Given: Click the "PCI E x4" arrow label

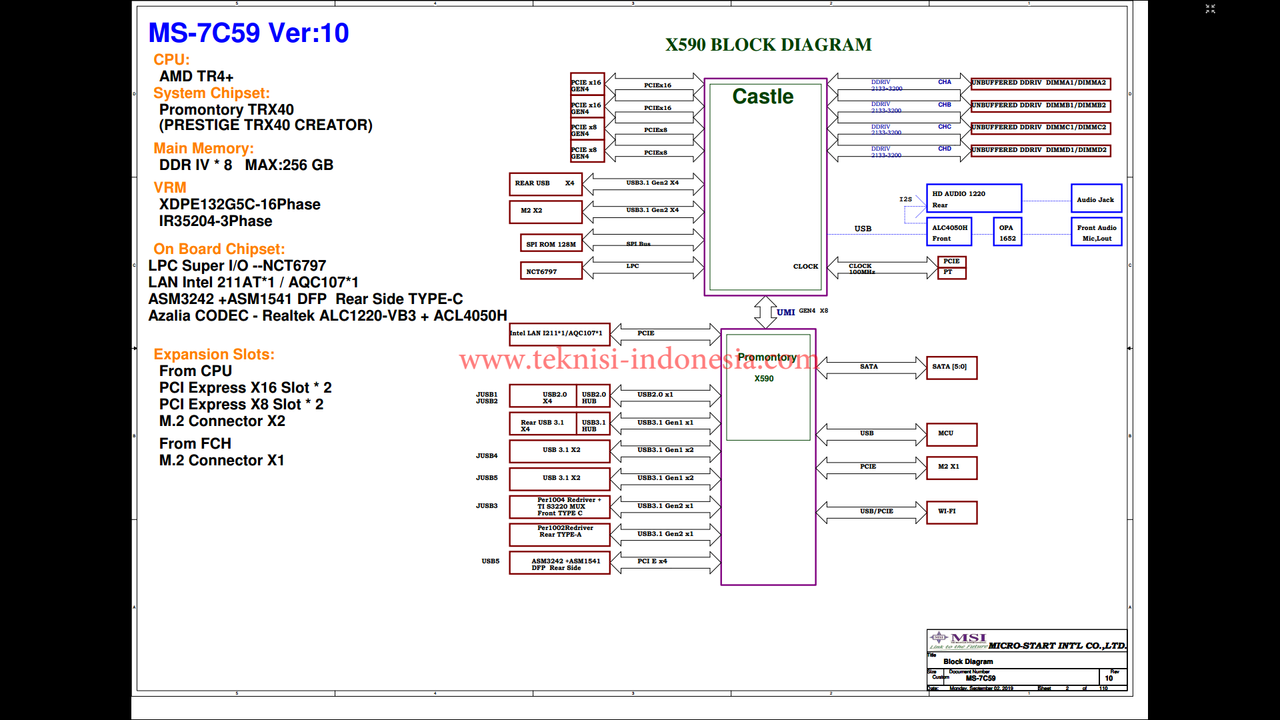Looking at the screenshot, I should [652, 561].
